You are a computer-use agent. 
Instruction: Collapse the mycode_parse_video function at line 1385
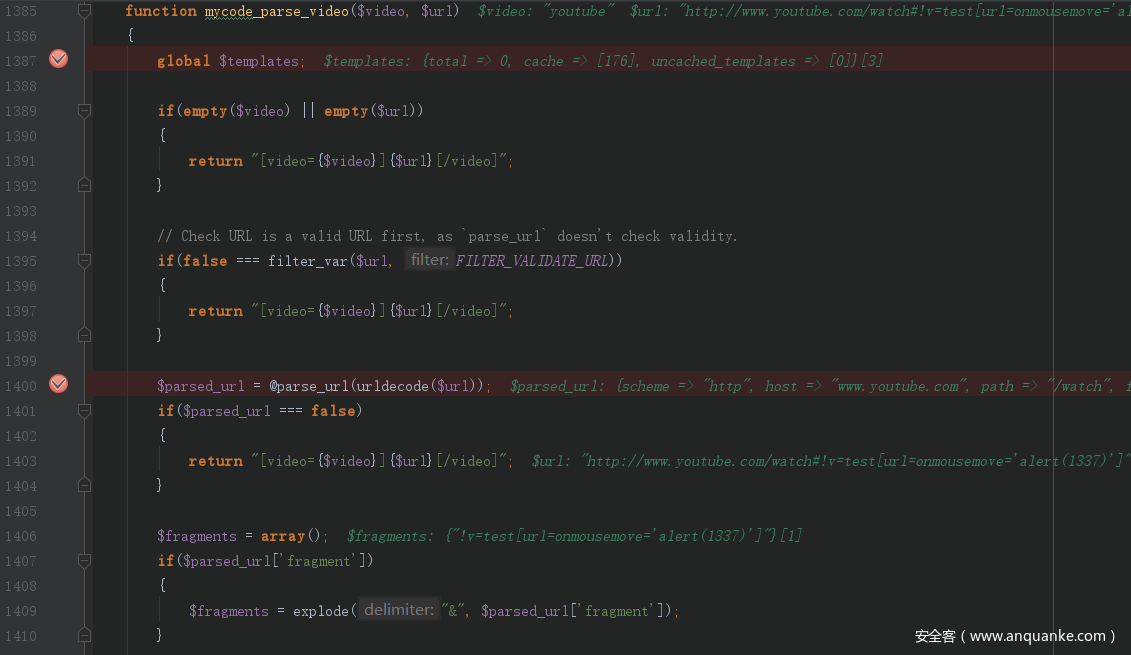pos(84,11)
